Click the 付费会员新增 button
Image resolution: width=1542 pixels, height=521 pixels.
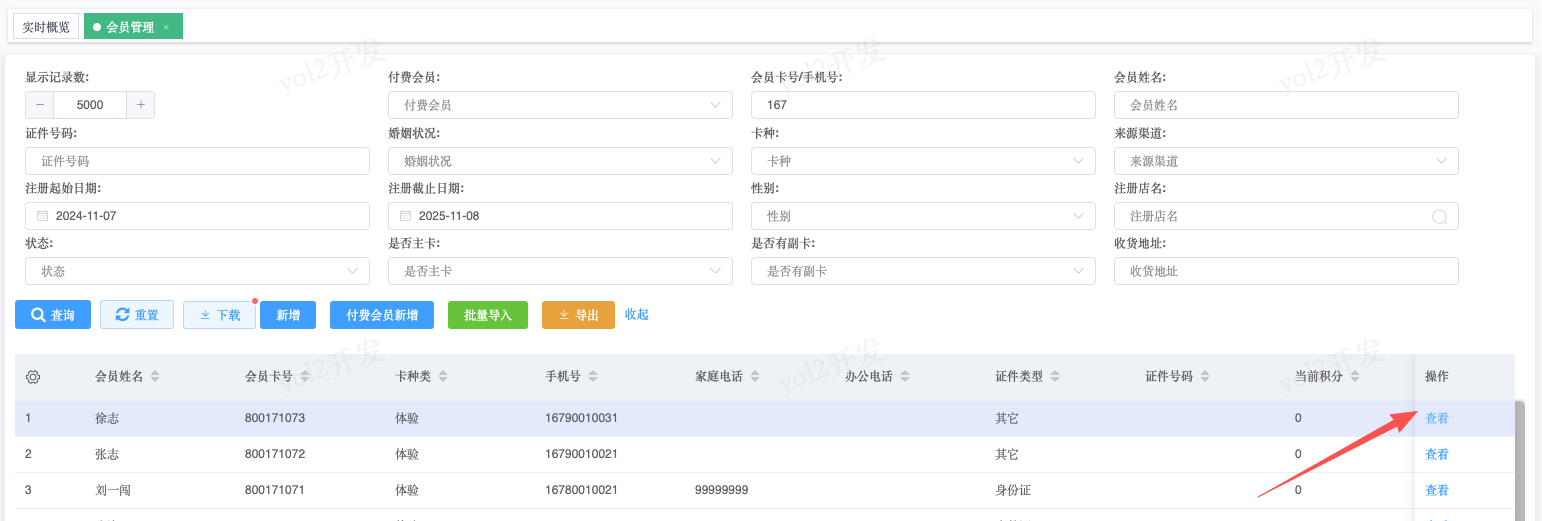(x=382, y=315)
